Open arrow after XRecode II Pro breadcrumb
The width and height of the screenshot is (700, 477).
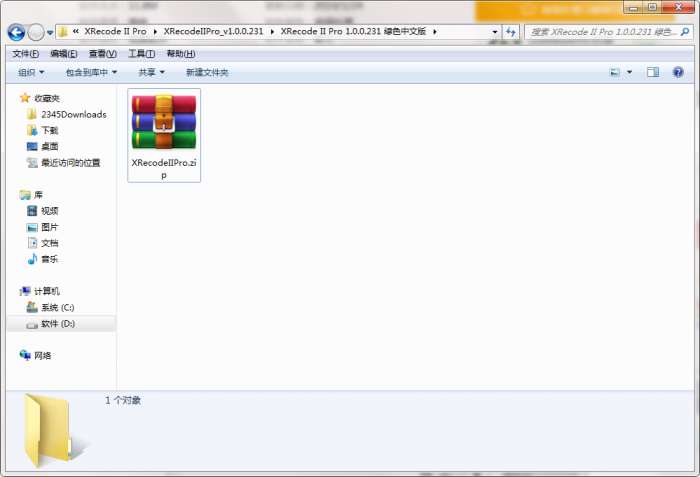click(155, 32)
